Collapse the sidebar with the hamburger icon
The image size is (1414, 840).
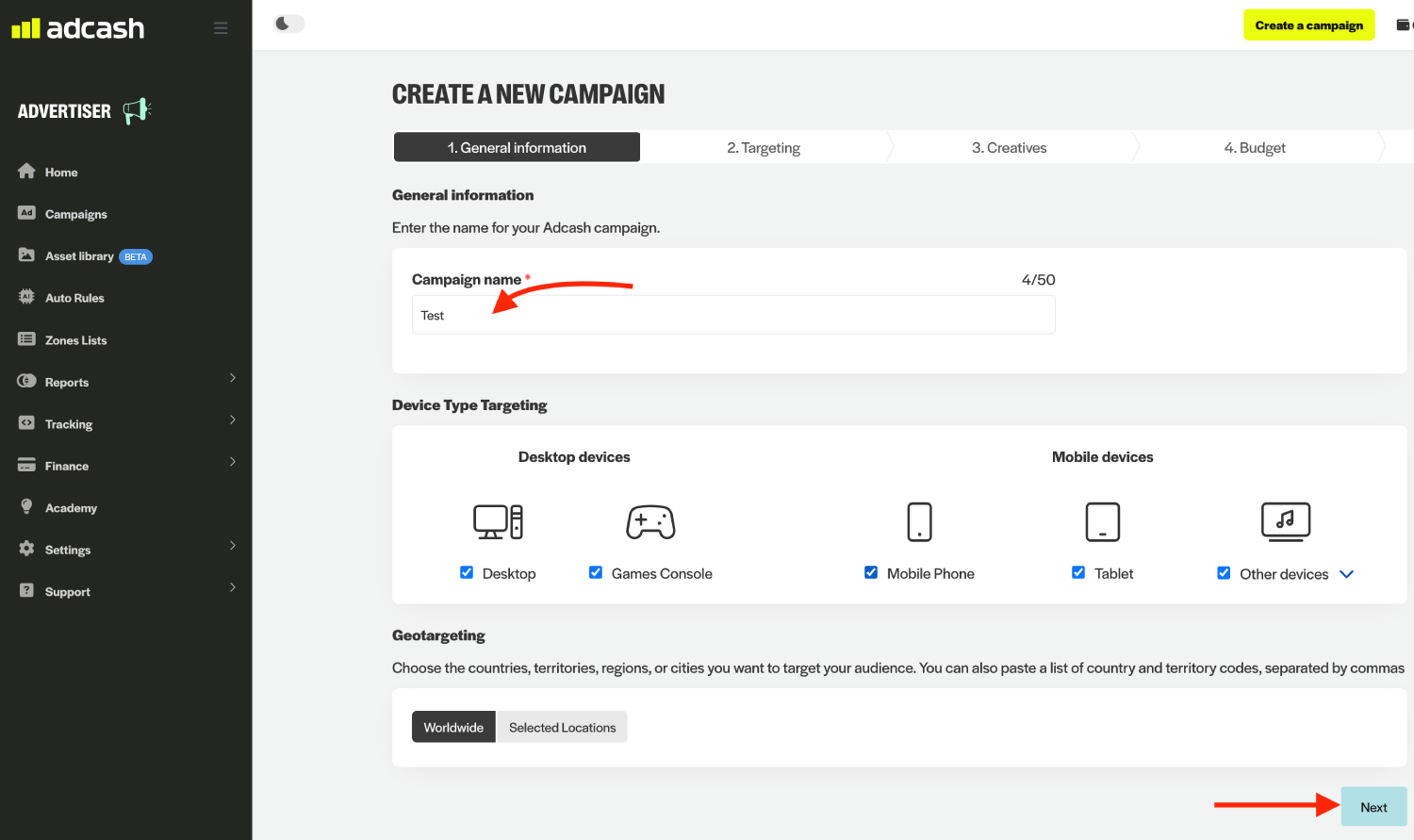point(221,28)
